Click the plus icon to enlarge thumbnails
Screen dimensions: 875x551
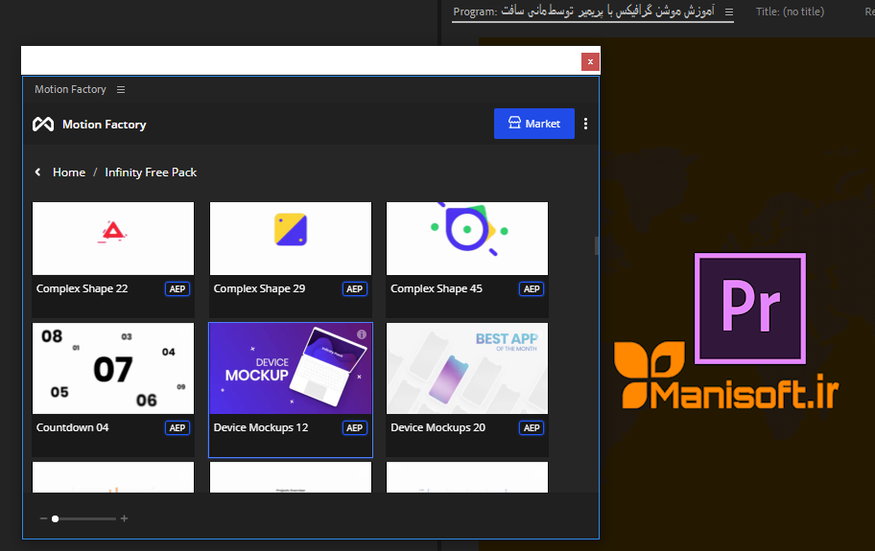pyautogui.click(x=124, y=519)
